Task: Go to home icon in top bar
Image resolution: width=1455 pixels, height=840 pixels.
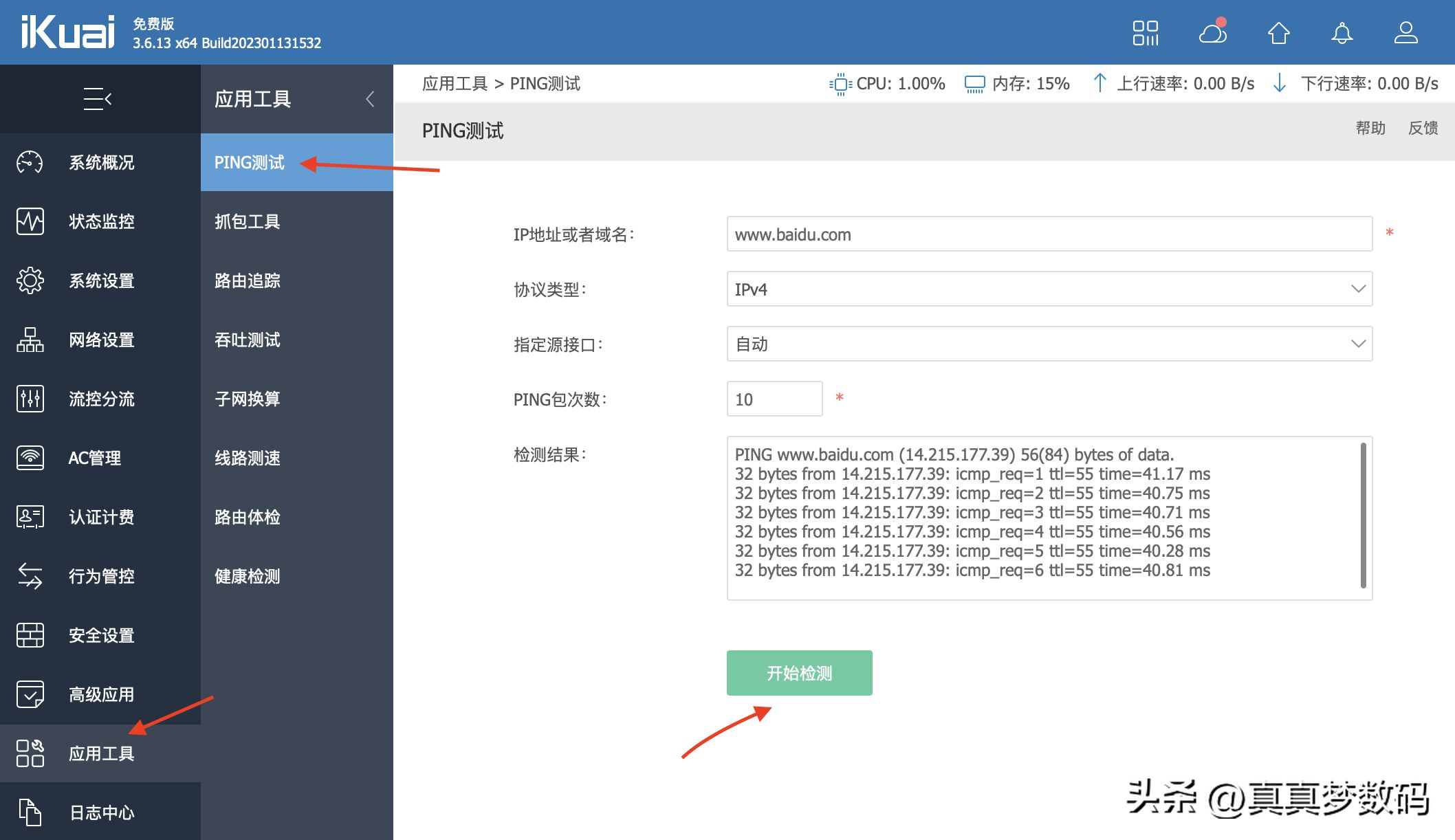Action: click(x=1278, y=33)
